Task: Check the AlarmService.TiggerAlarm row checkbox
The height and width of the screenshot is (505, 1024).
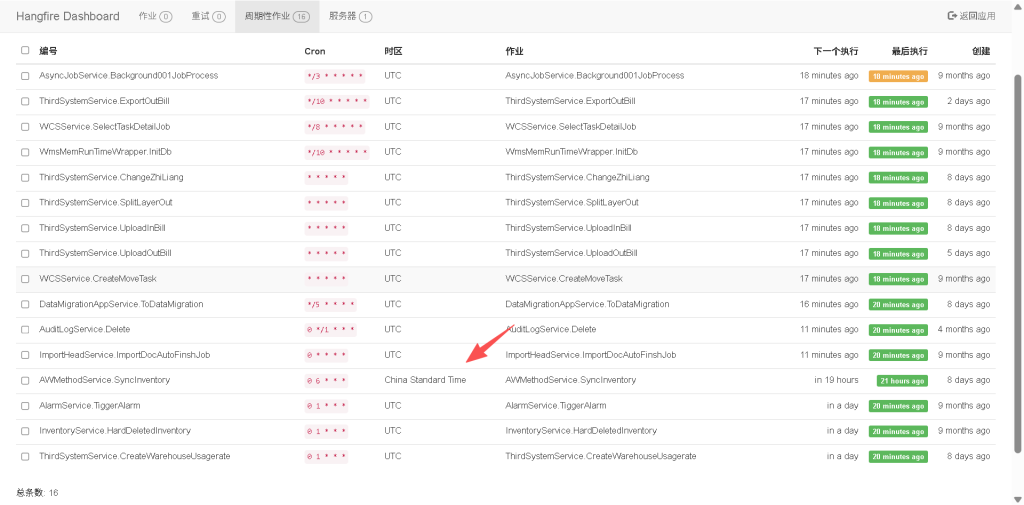Action: tap(25, 406)
